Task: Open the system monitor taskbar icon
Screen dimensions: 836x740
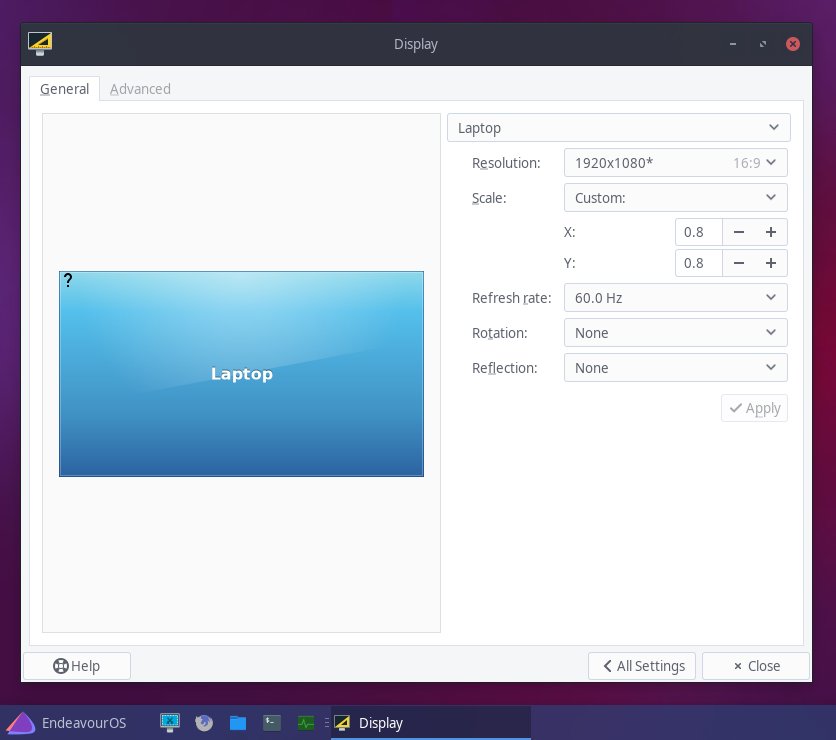Action: pyautogui.click(x=305, y=722)
